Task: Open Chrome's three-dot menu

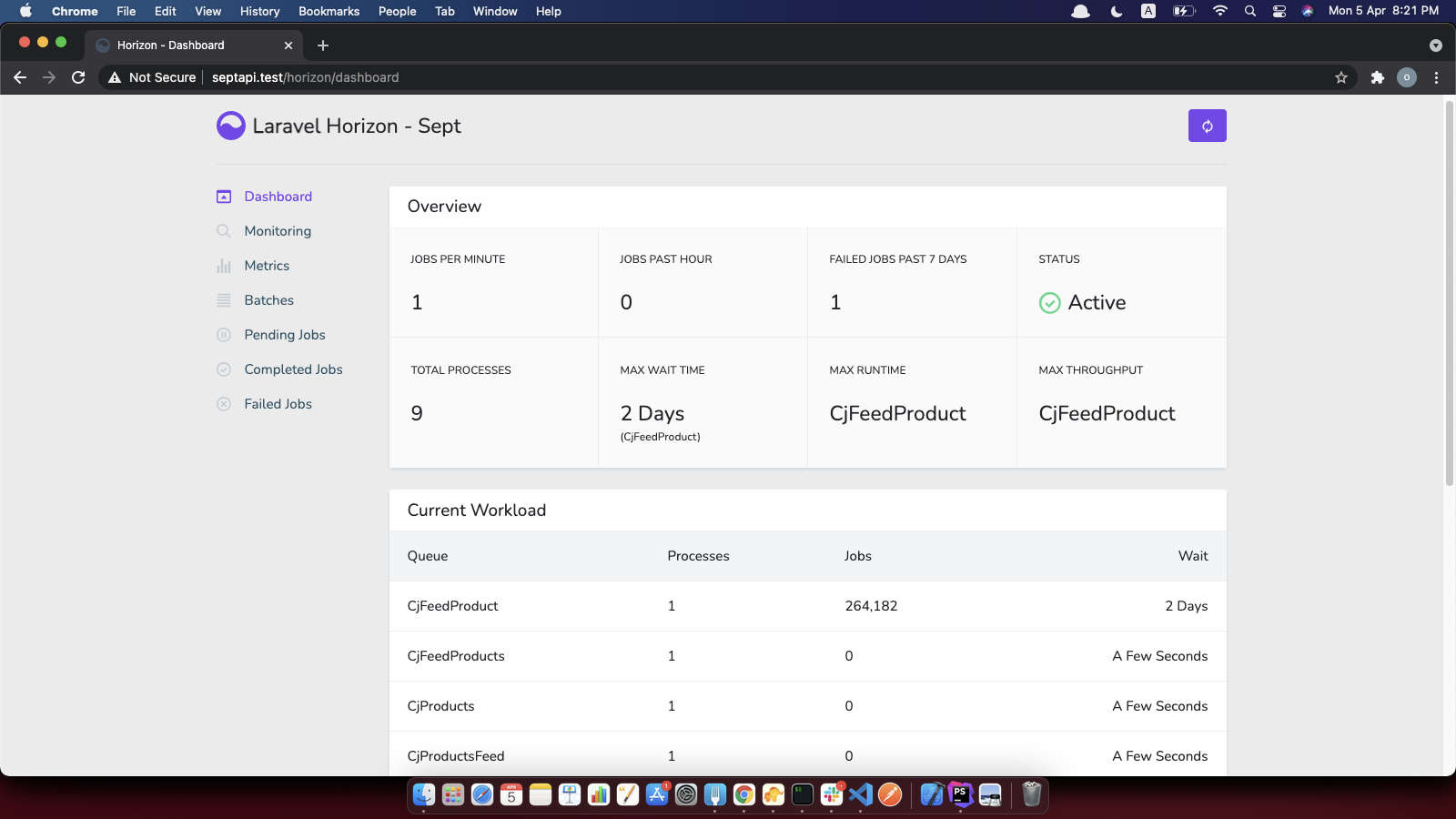Action: point(1435,77)
